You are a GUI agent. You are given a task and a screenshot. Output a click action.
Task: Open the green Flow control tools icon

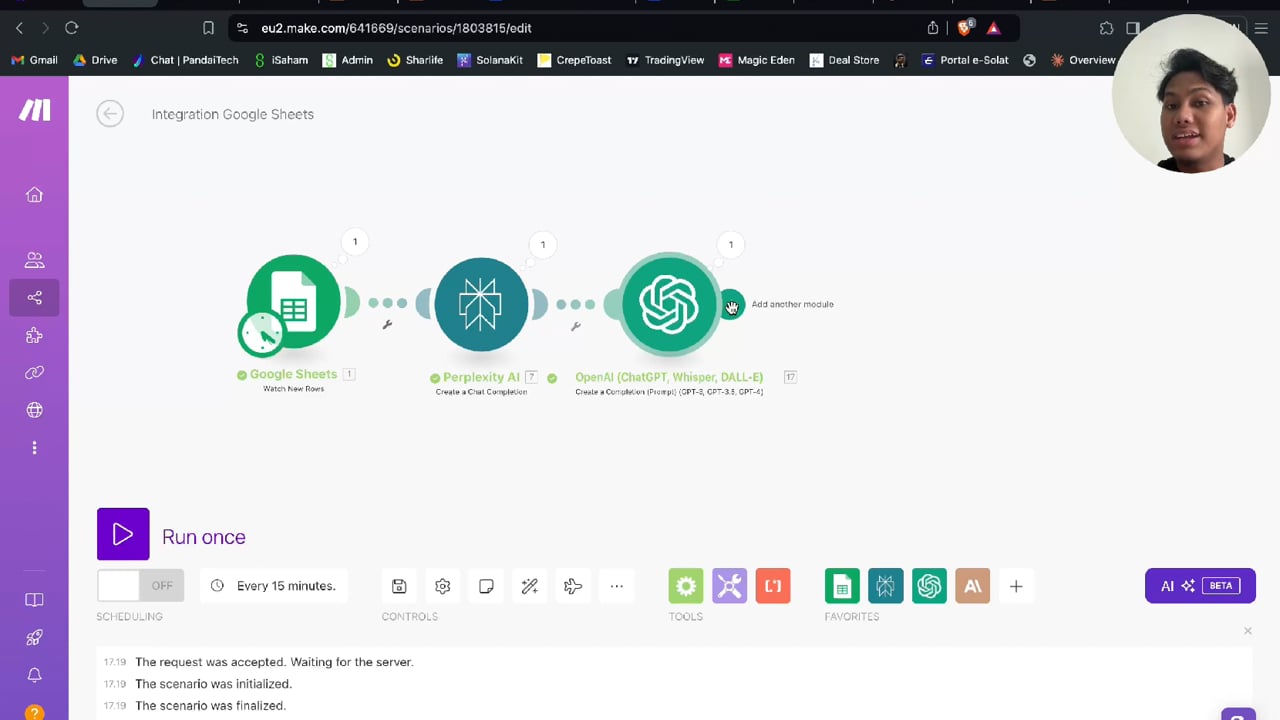click(686, 586)
